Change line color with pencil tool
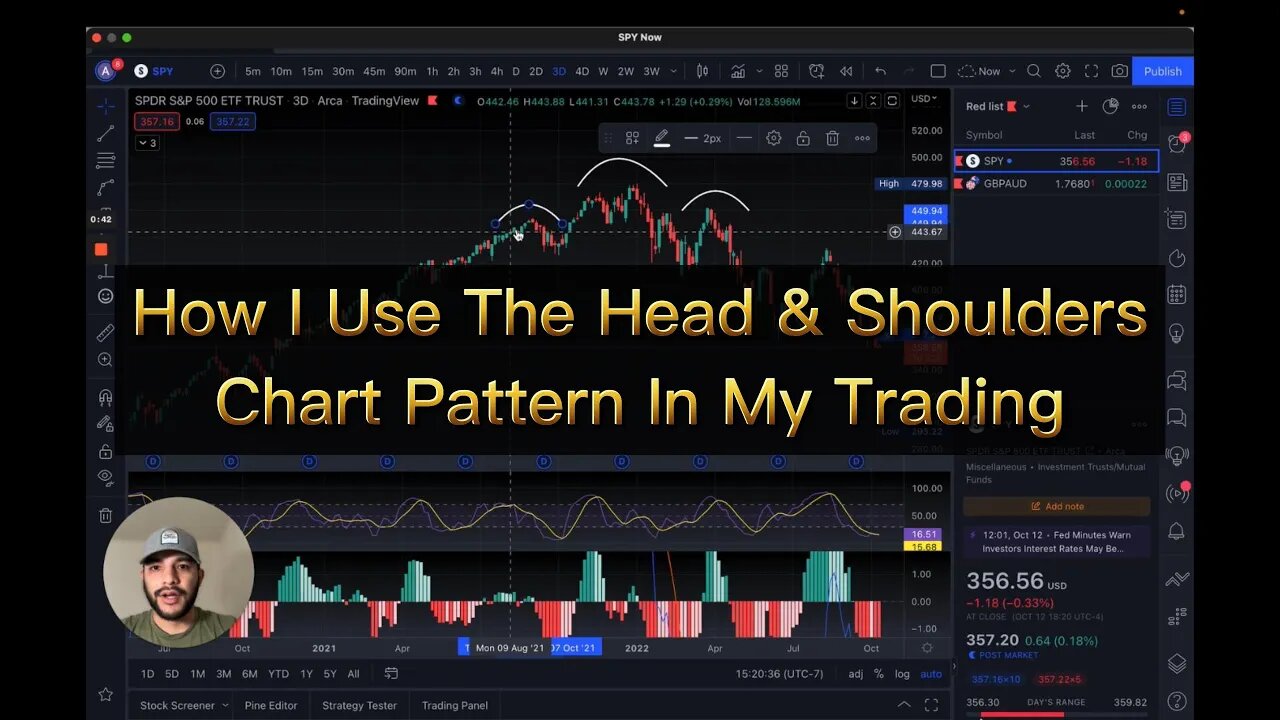Viewport: 1280px width, 720px height. pos(662,138)
